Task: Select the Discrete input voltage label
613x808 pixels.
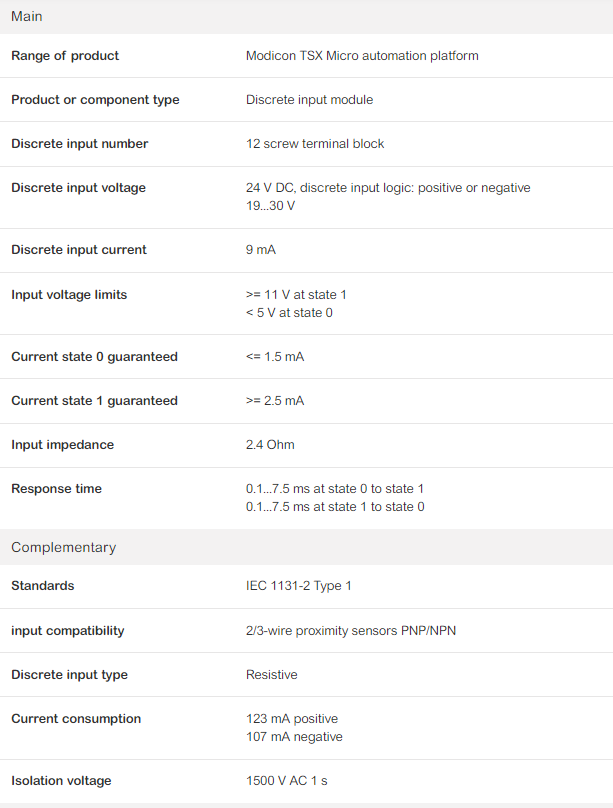Action: (x=78, y=188)
